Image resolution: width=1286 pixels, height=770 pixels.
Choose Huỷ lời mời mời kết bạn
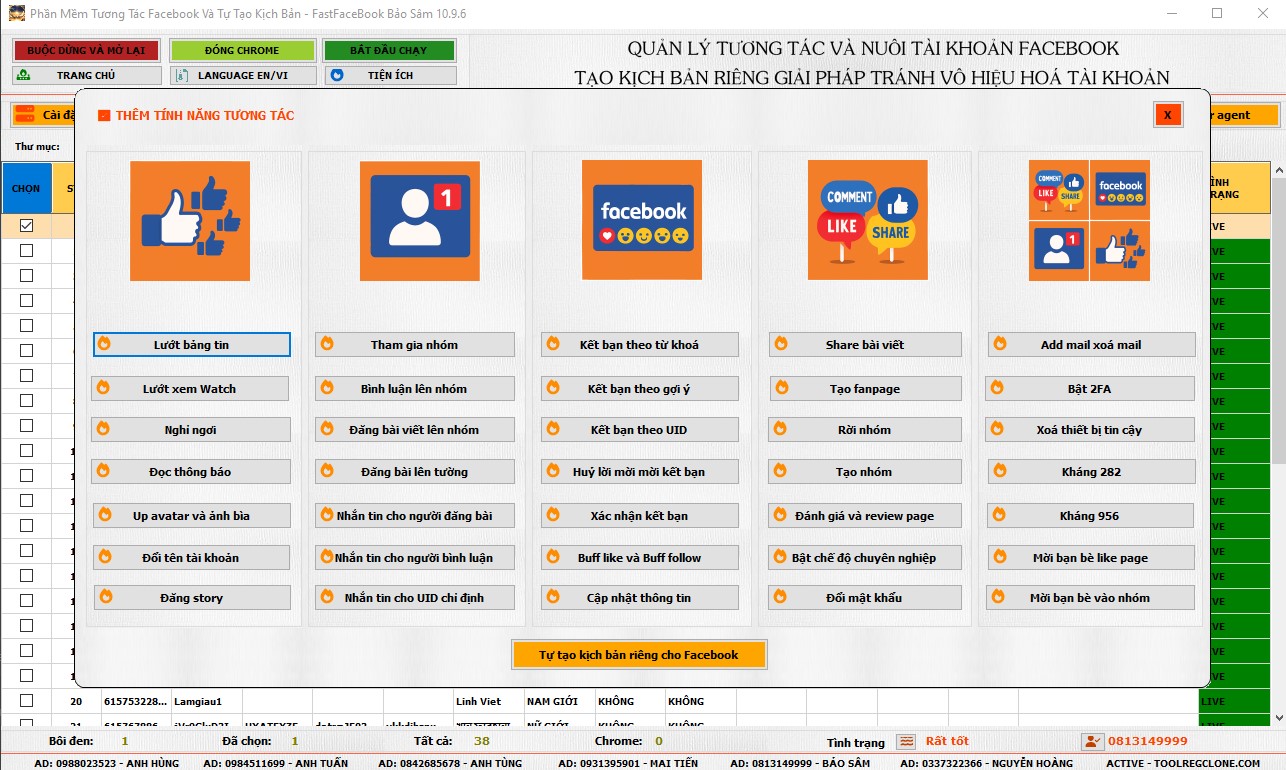coord(640,472)
